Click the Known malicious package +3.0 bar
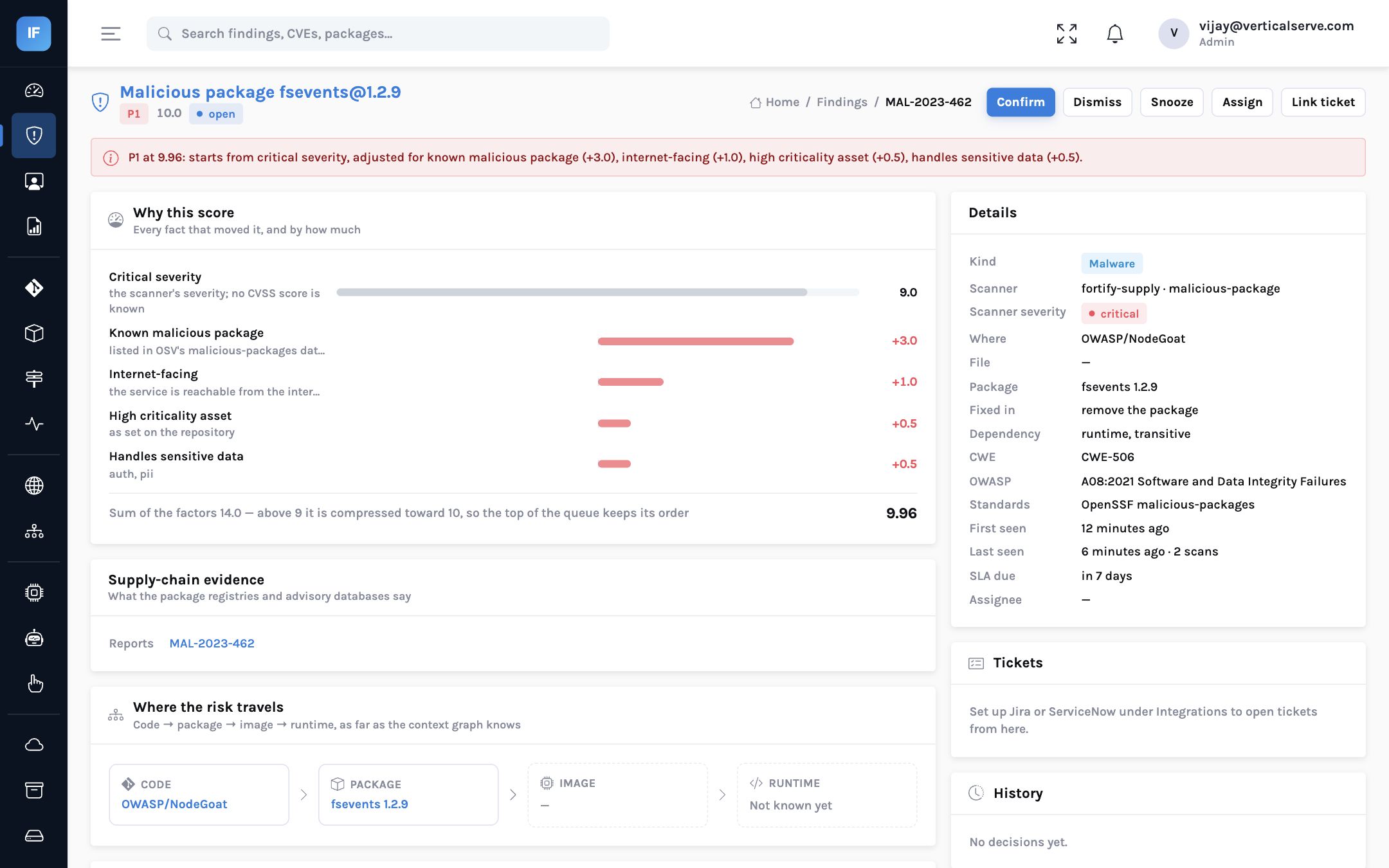Screen dimensions: 1389x868 (695, 341)
